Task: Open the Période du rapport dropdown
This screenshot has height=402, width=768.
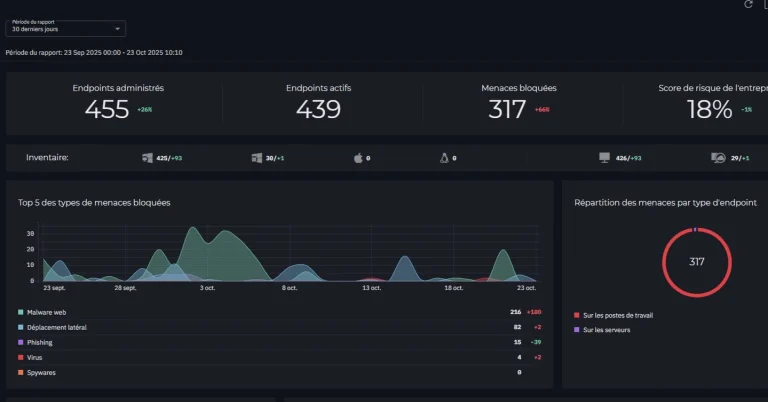Action: click(x=66, y=27)
